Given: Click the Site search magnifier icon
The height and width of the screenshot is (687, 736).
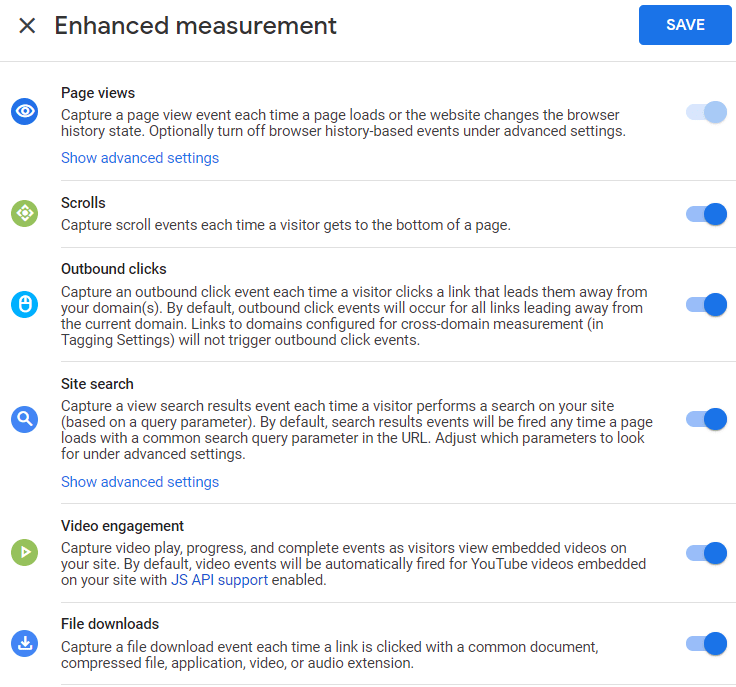Looking at the screenshot, I should click(24, 419).
